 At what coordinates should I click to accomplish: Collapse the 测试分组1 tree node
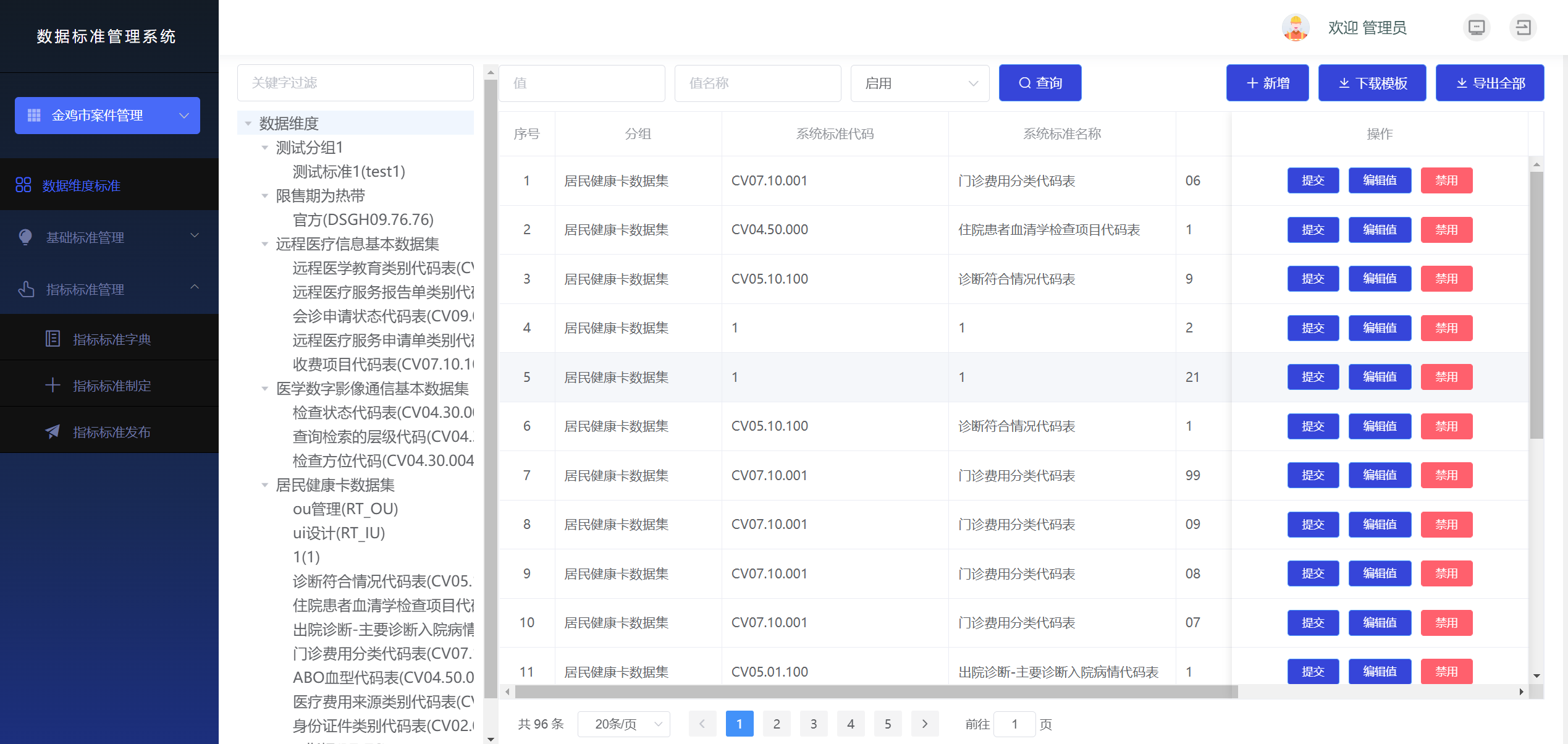coord(265,148)
